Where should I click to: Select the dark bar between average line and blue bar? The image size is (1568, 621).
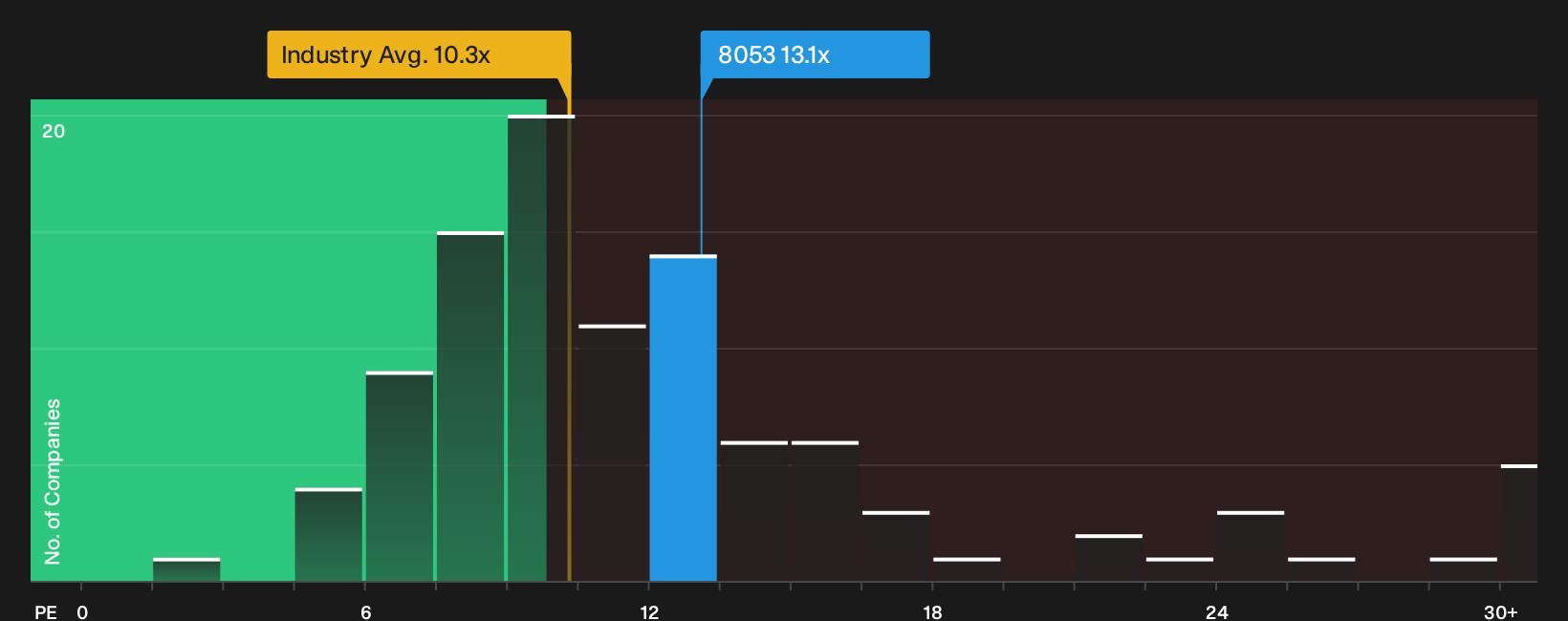pyautogui.click(x=612, y=454)
